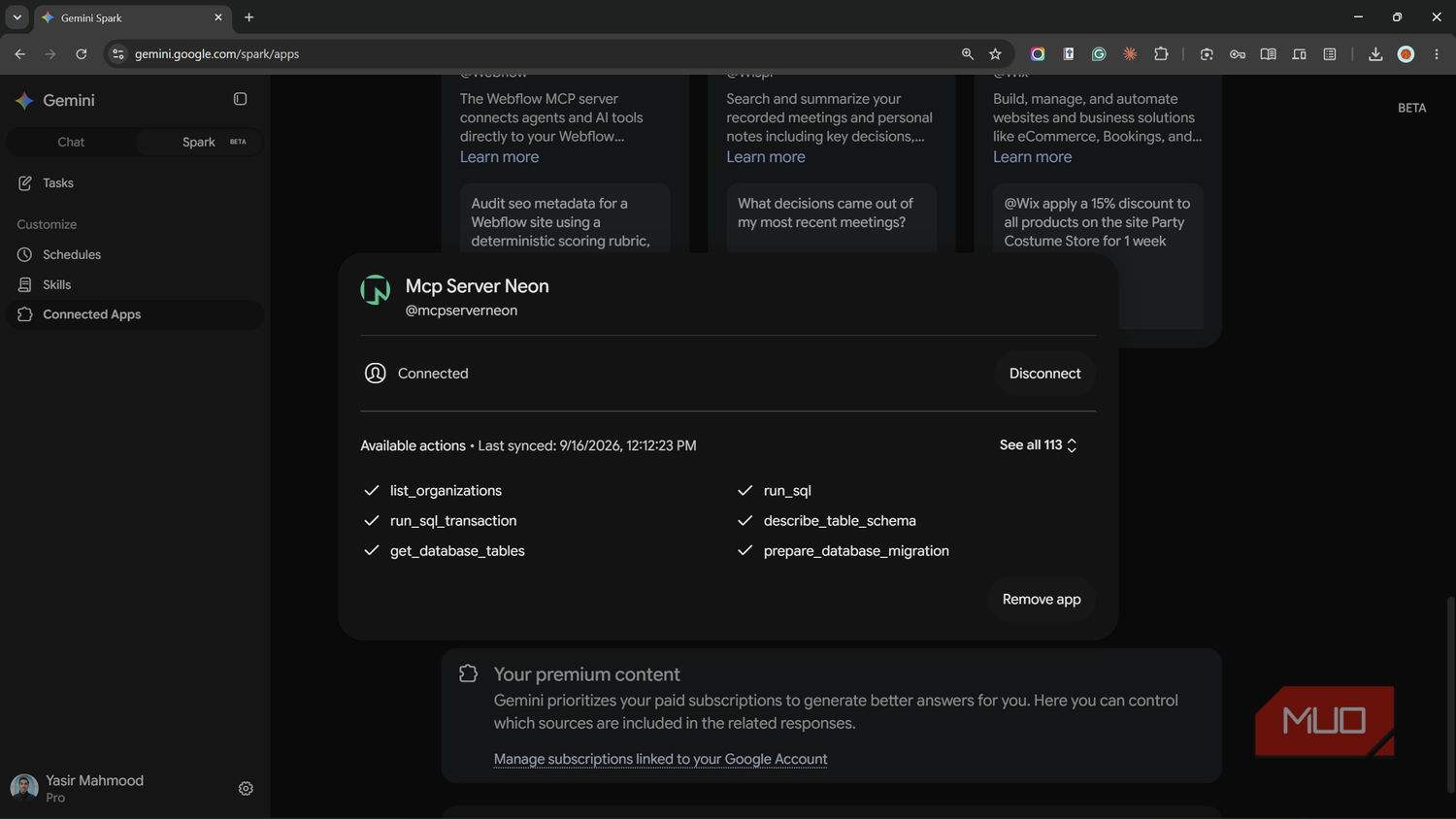The width and height of the screenshot is (1456, 819).
Task: Open the password key icon in toolbar
Action: tap(1238, 54)
